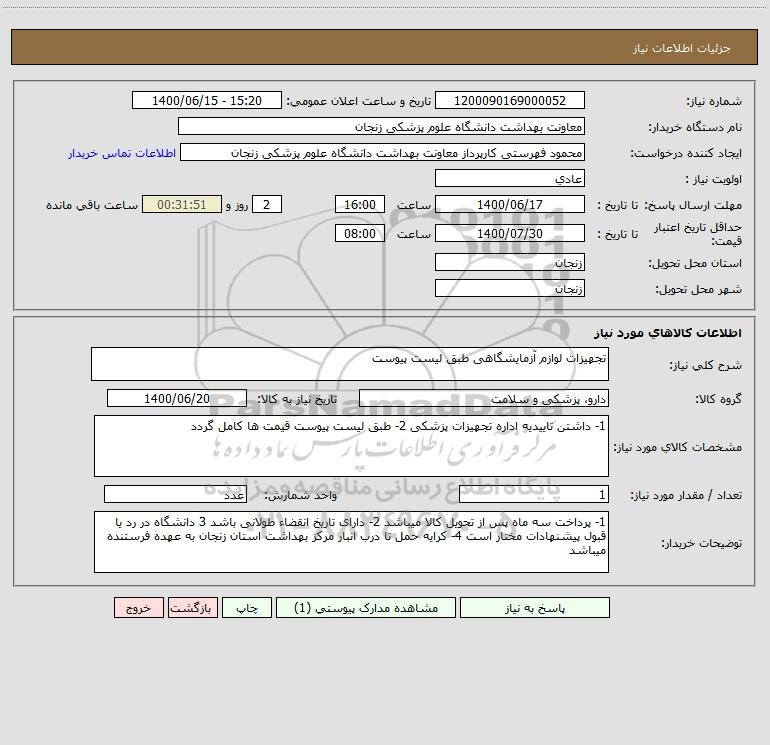770x745 pixels.
Task: Click the گروه کالا field
Action: pyautogui.click(x=484, y=398)
